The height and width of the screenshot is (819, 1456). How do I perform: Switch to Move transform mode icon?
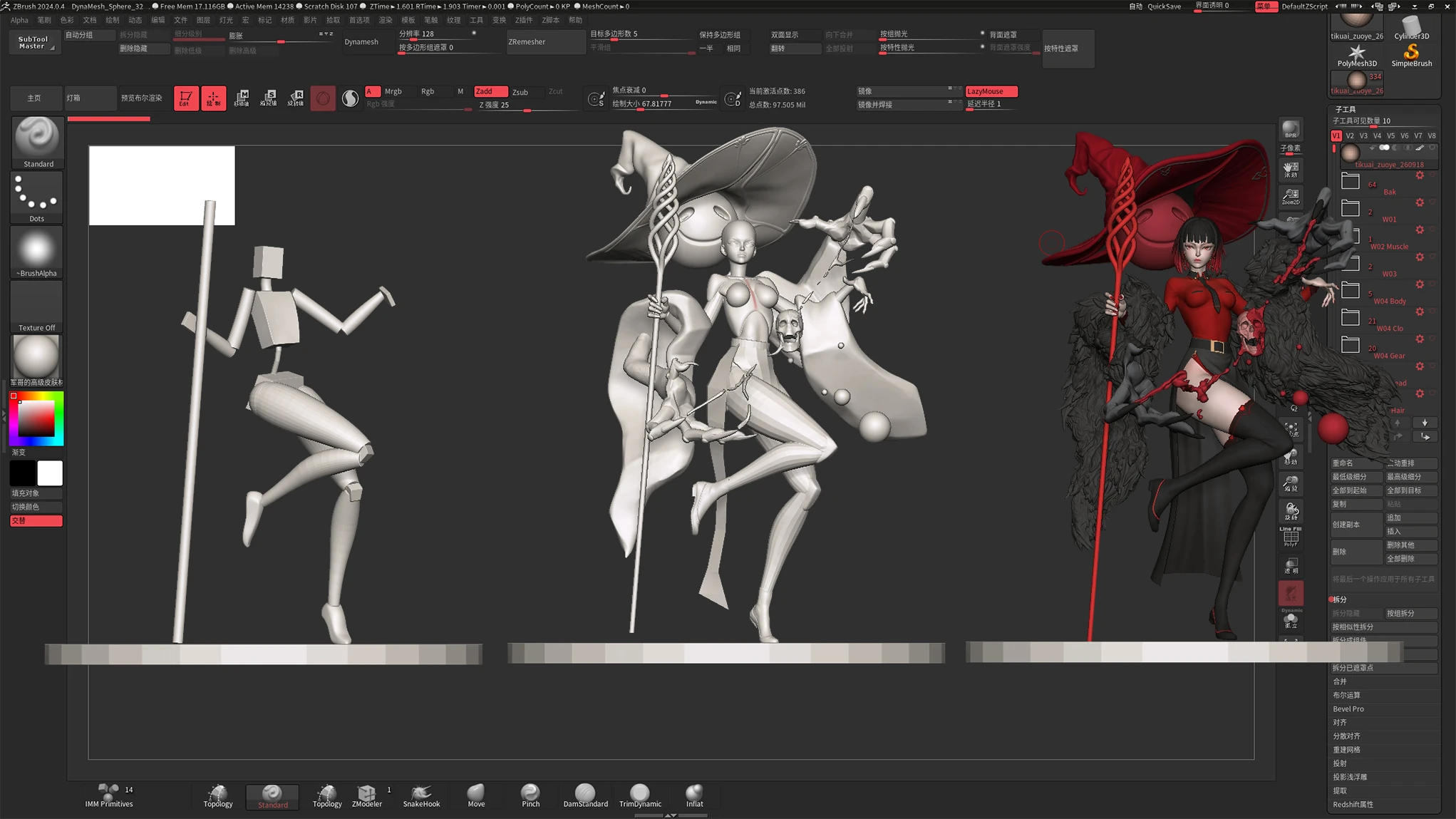(242, 98)
